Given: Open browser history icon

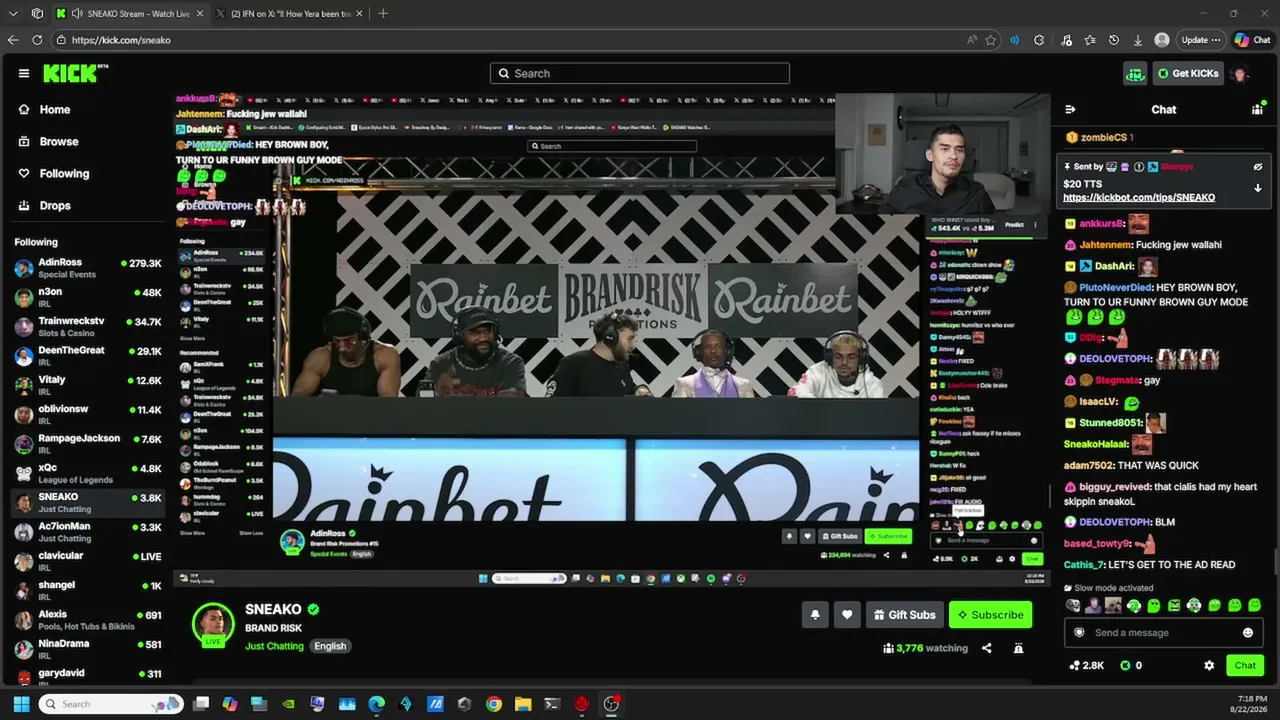Looking at the screenshot, I should point(1114,40).
